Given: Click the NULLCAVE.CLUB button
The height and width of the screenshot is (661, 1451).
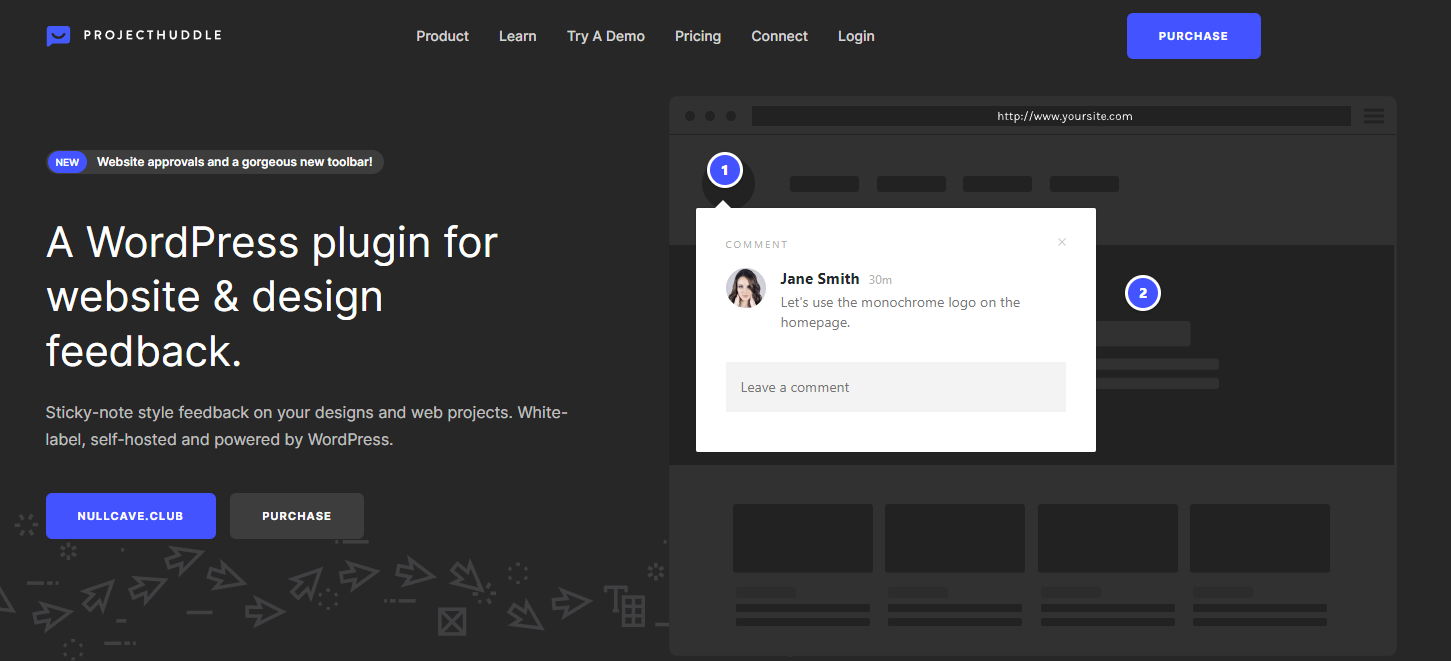Looking at the screenshot, I should click(130, 515).
